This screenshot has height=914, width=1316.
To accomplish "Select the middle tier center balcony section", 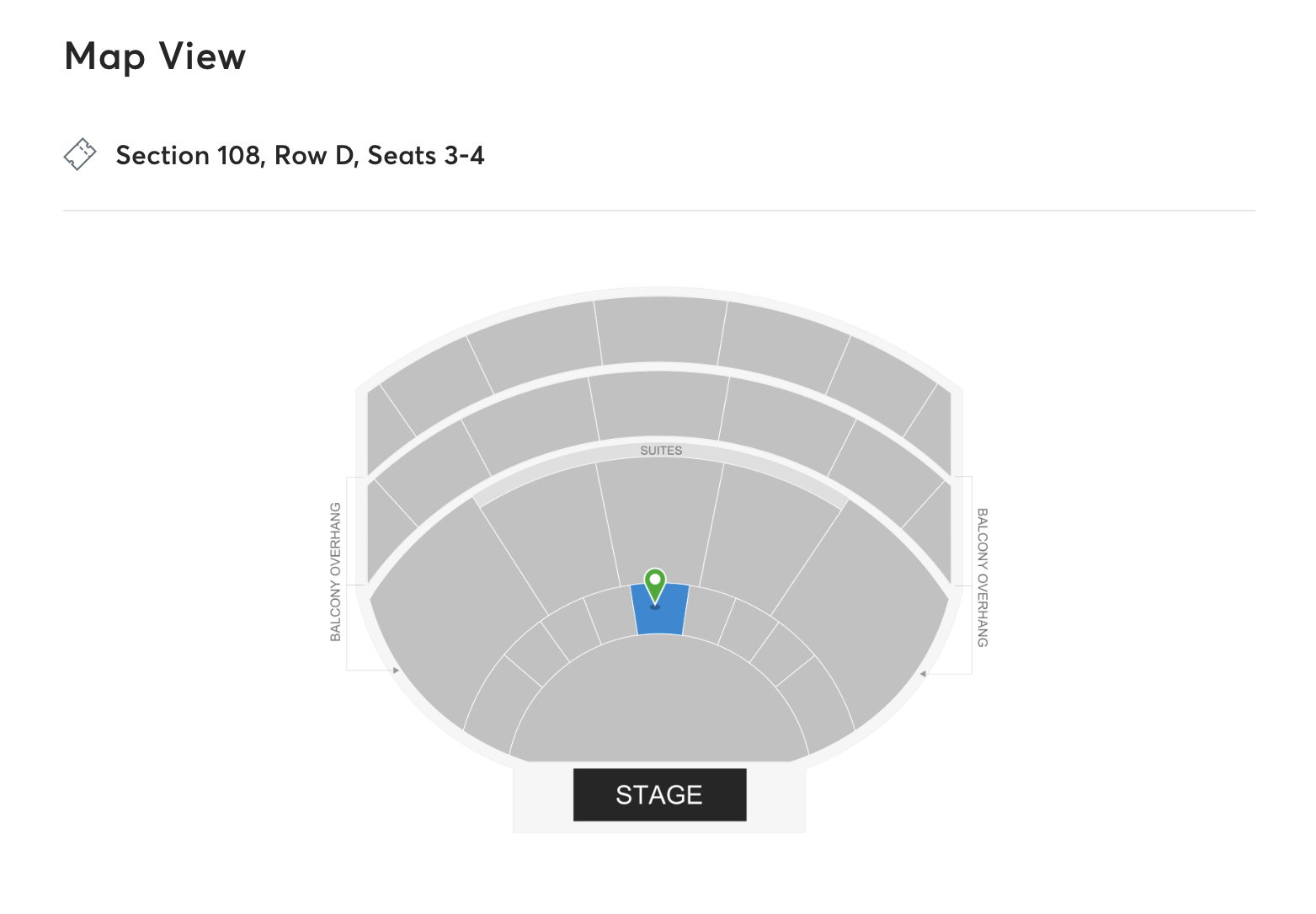I will pos(659,405).
